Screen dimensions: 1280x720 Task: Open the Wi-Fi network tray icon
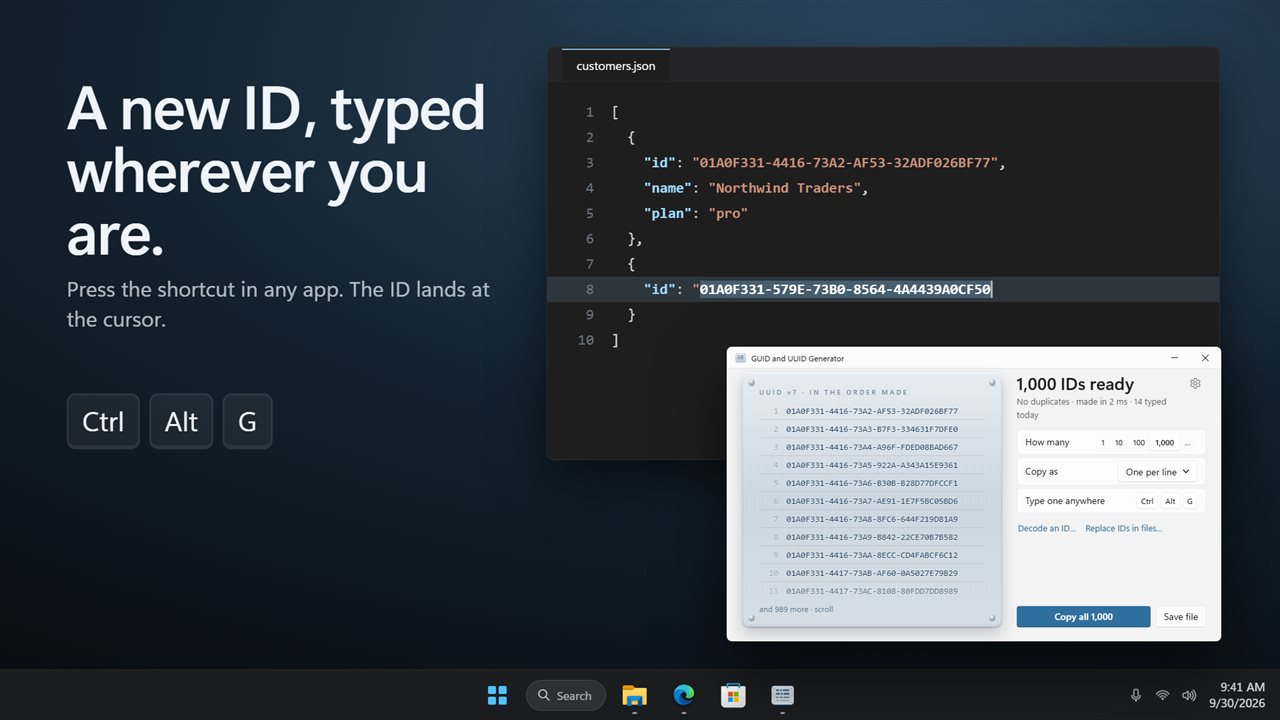pyautogui.click(x=1162, y=695)
